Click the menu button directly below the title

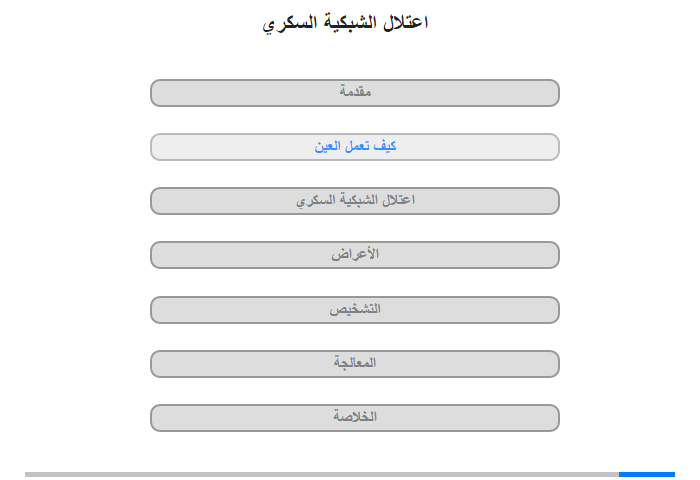(355, 93)
